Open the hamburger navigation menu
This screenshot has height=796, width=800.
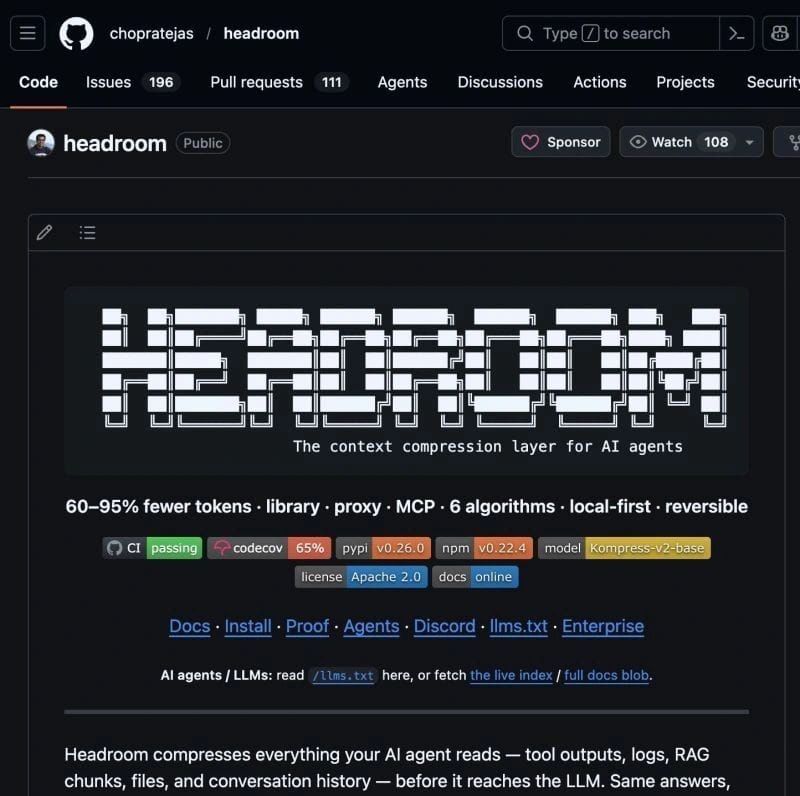click(28, 34)
